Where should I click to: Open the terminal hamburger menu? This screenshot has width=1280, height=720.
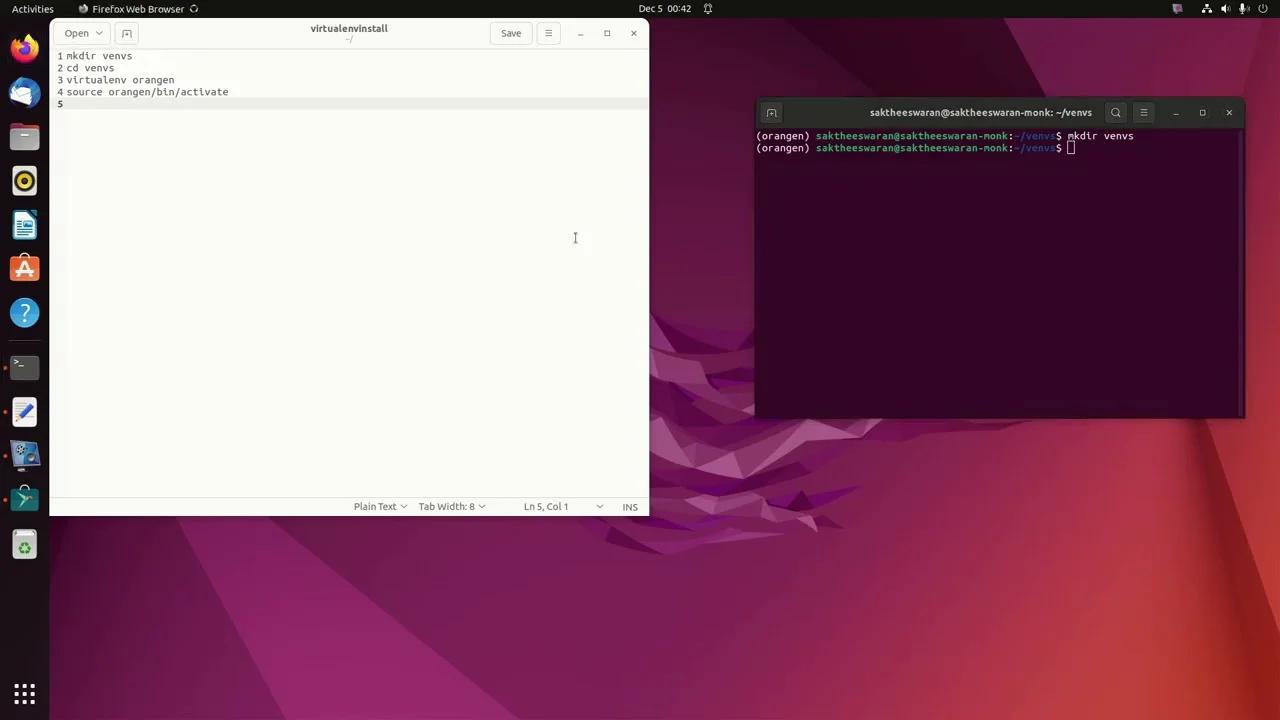coord(1144,113)
